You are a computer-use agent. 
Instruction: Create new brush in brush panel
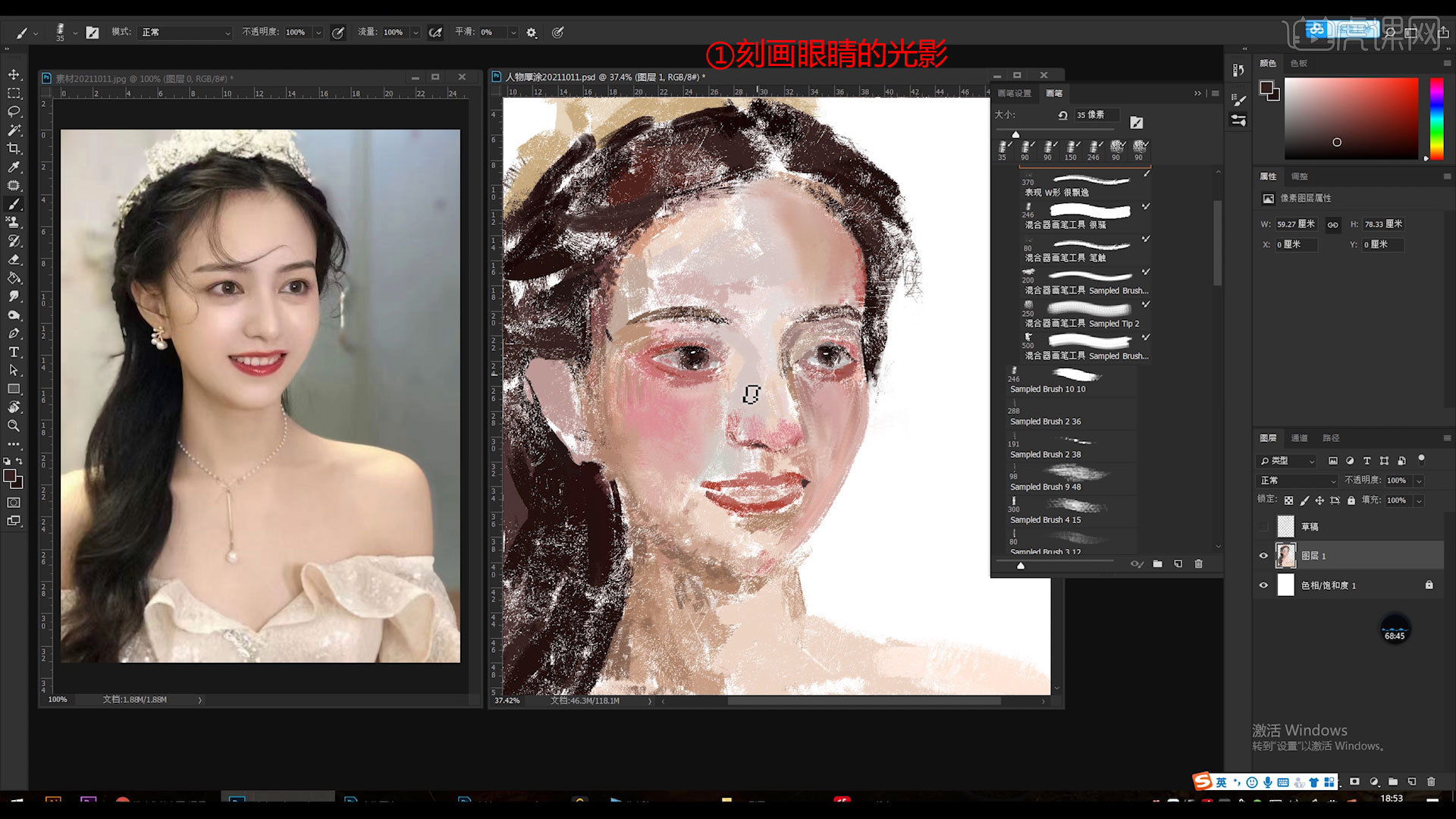click(x=1178, y=563)
